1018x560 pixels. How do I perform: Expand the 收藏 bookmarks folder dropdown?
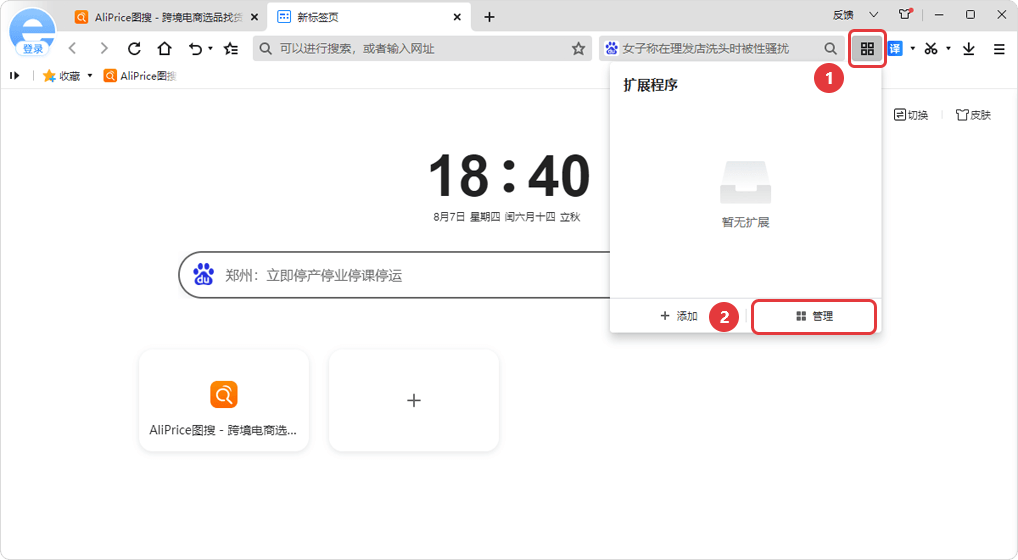[x=90, y=76]
